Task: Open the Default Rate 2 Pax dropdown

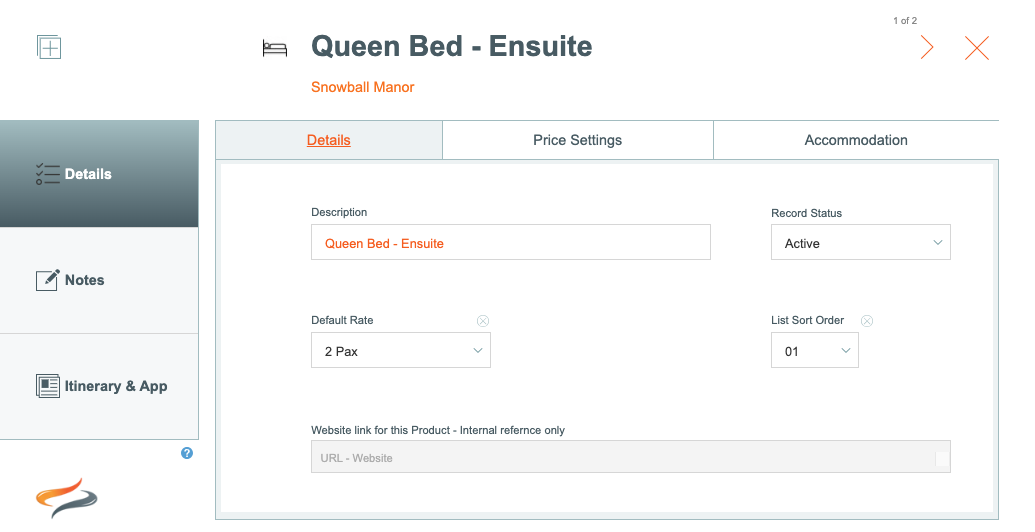Action: (401, 350)
